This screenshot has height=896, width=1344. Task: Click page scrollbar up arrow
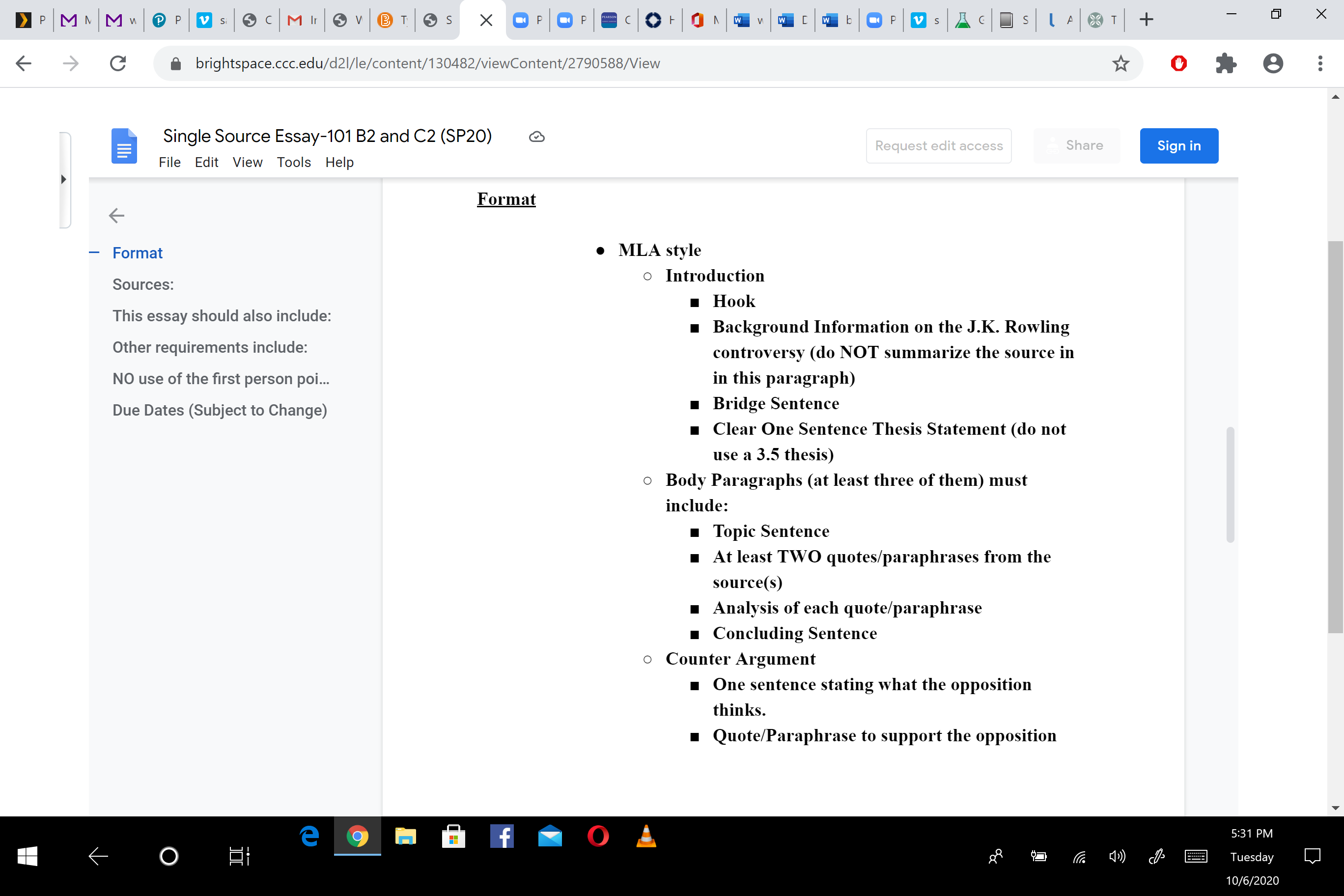click(x=1336, y=97)
